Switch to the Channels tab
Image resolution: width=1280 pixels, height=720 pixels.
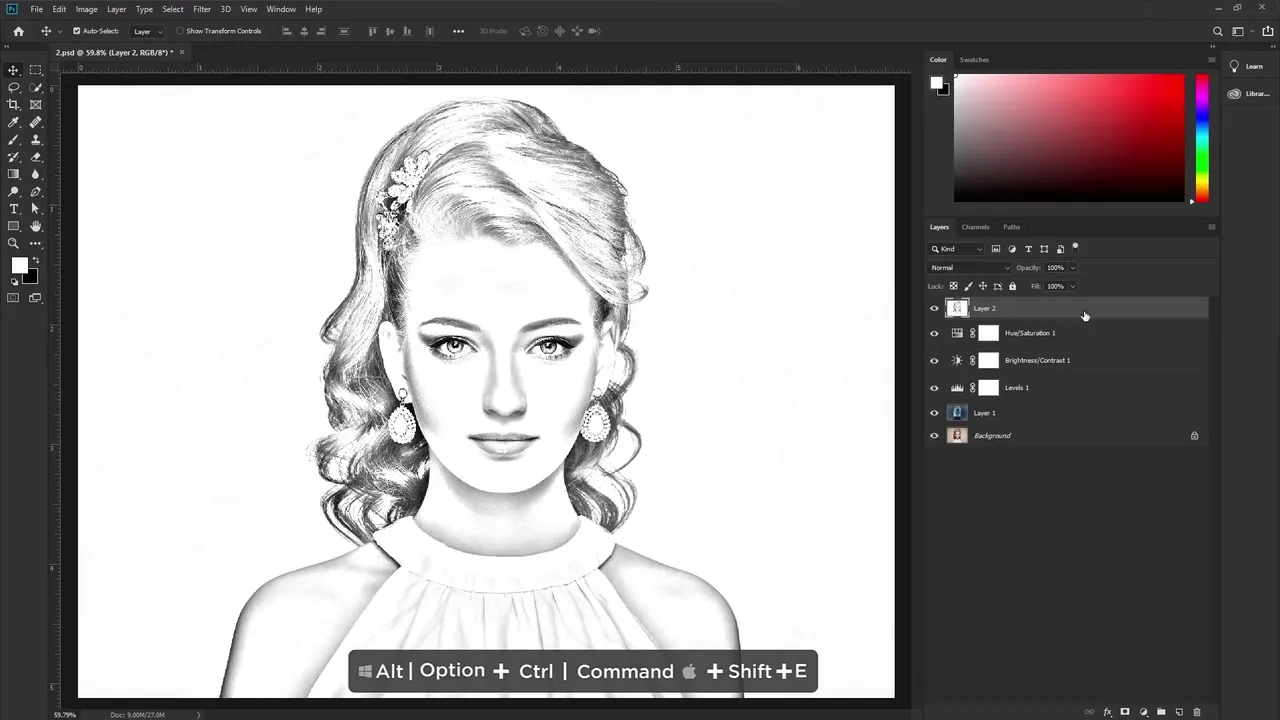[x=975, y=227]
